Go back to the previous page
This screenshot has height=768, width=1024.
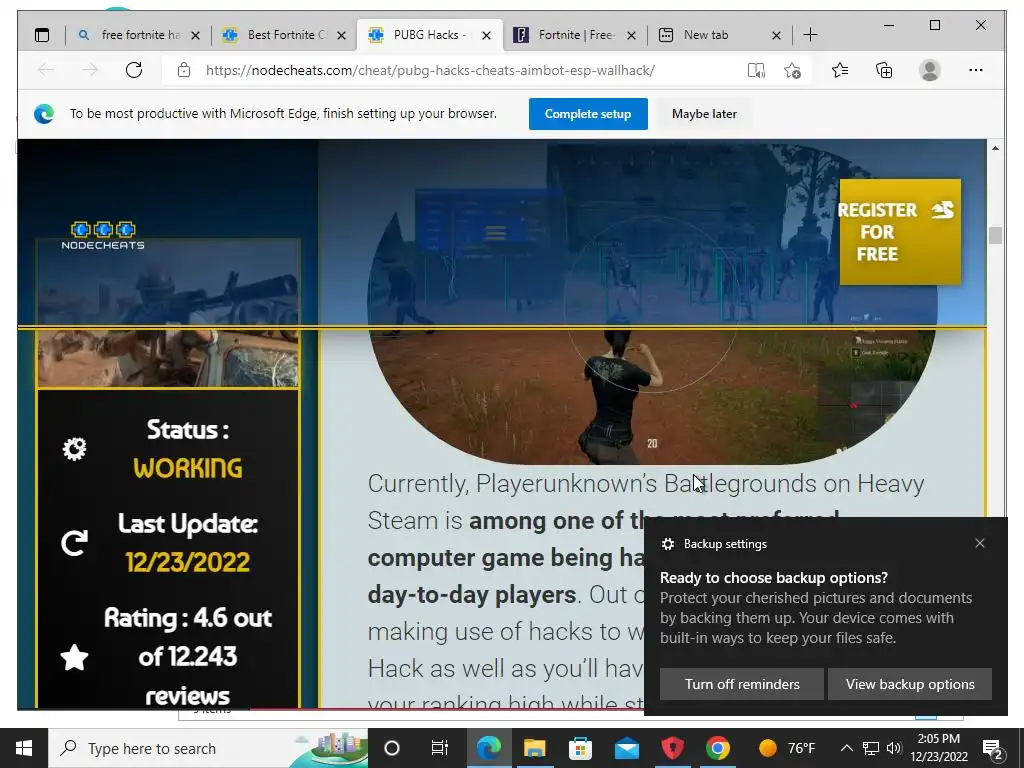coord(46,70)
